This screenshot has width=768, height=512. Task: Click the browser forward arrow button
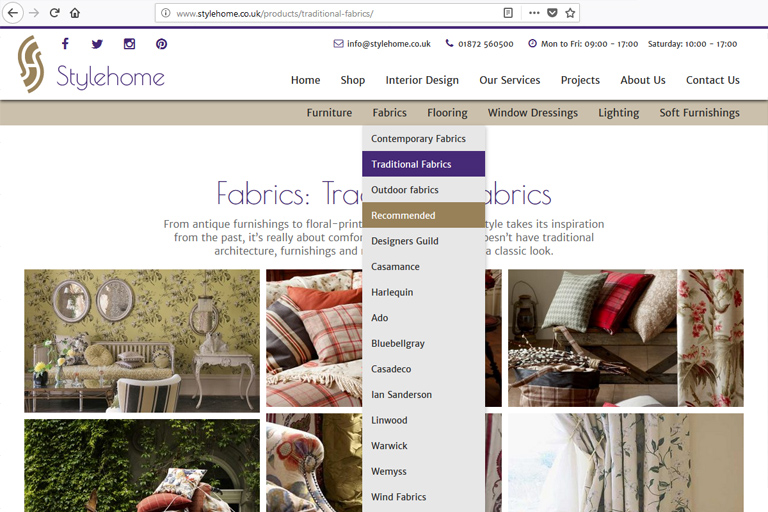click(34, 13)
